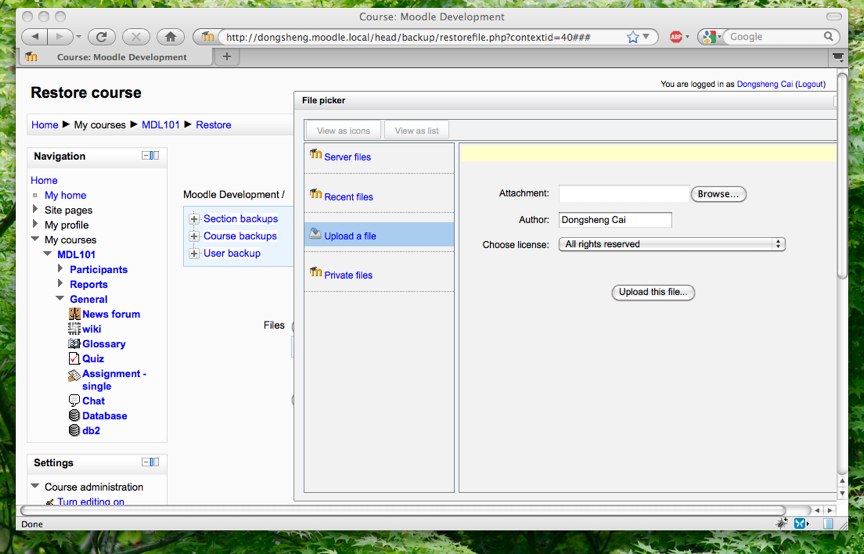Click the wiki activity icon

[x=74, y=329]
